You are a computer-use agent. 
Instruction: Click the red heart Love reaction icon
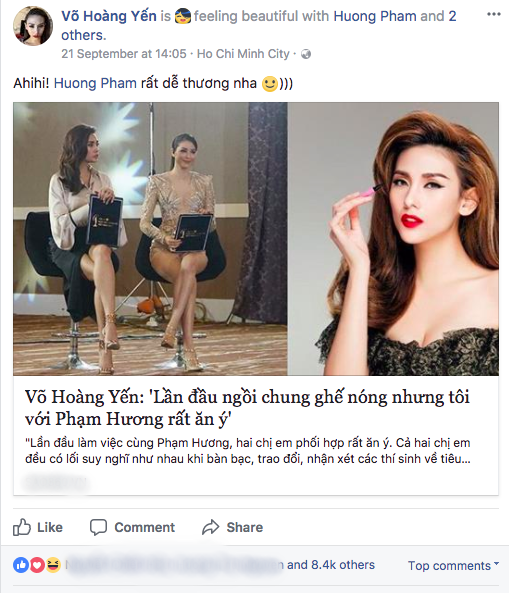pos(37,565)
